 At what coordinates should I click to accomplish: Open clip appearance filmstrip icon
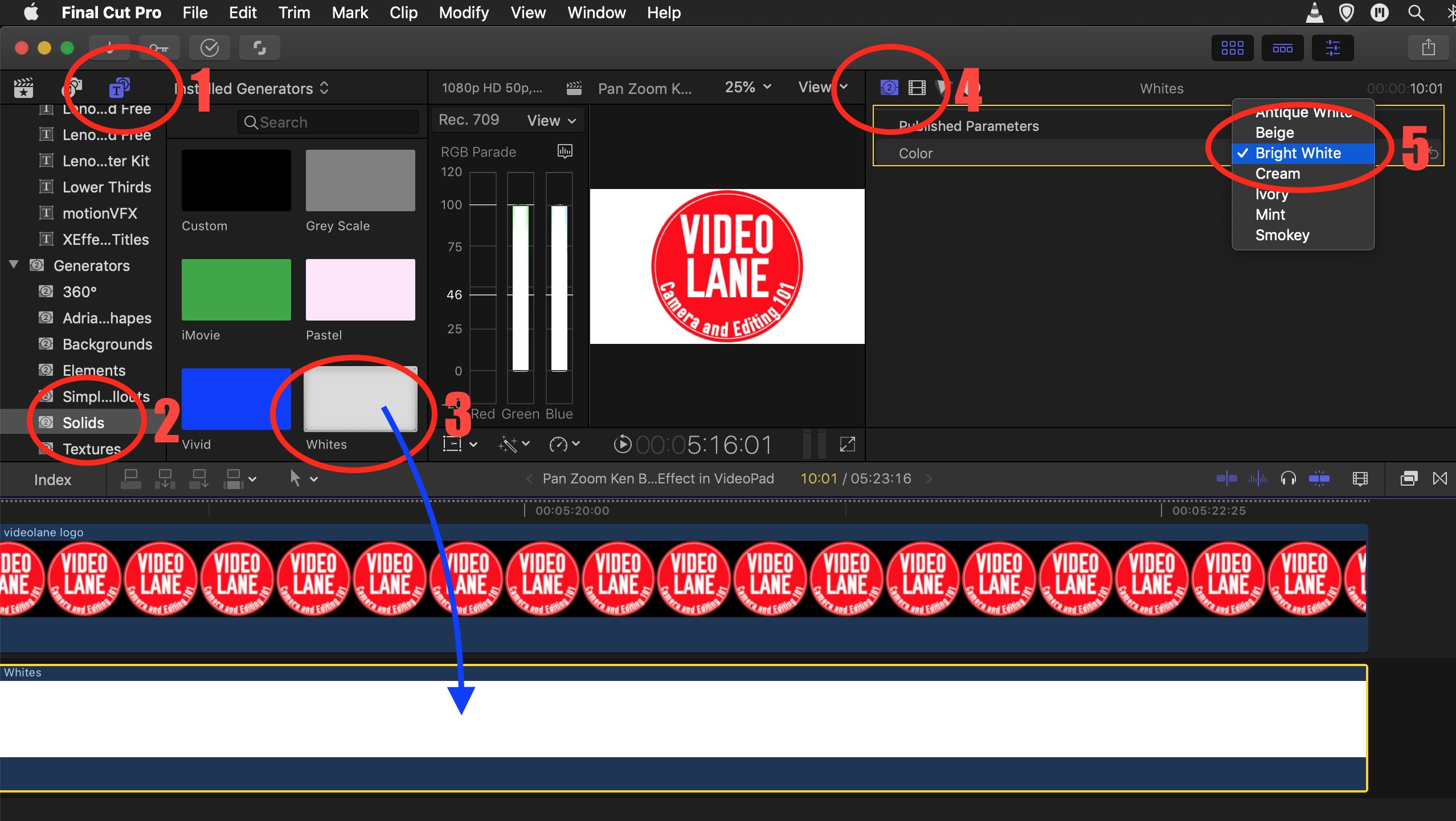tap(1360, 479)
